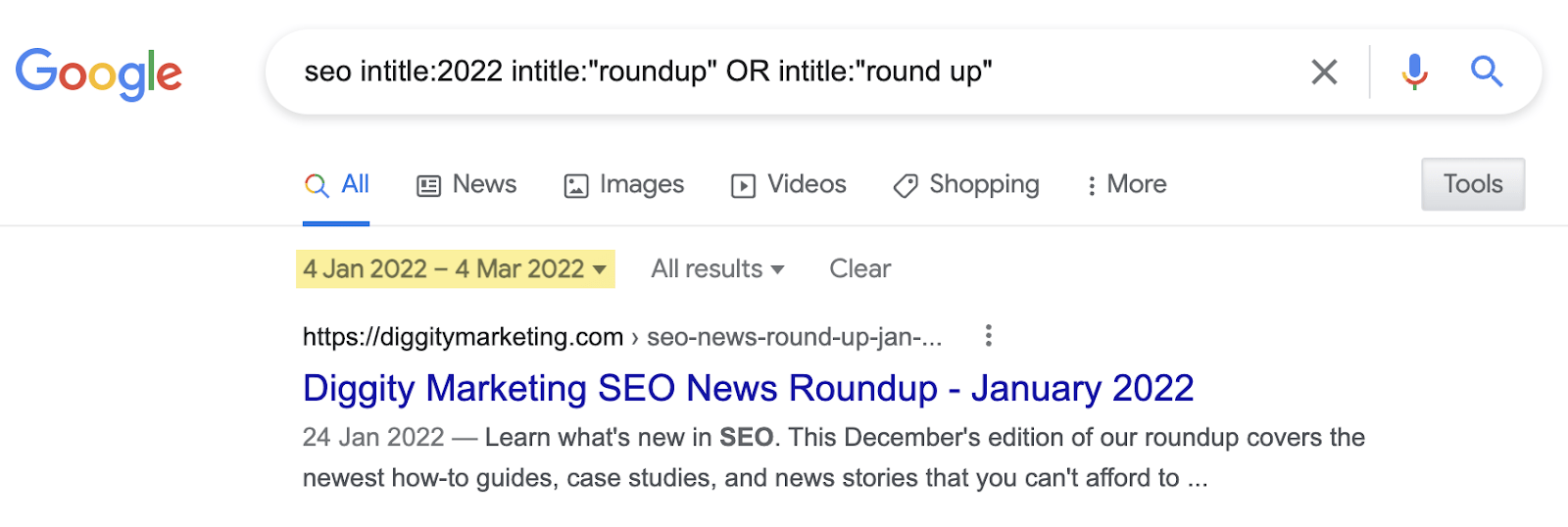1568x527 pixels.
Task: Switch to the Shopping tab
Action: coord(984,184)
